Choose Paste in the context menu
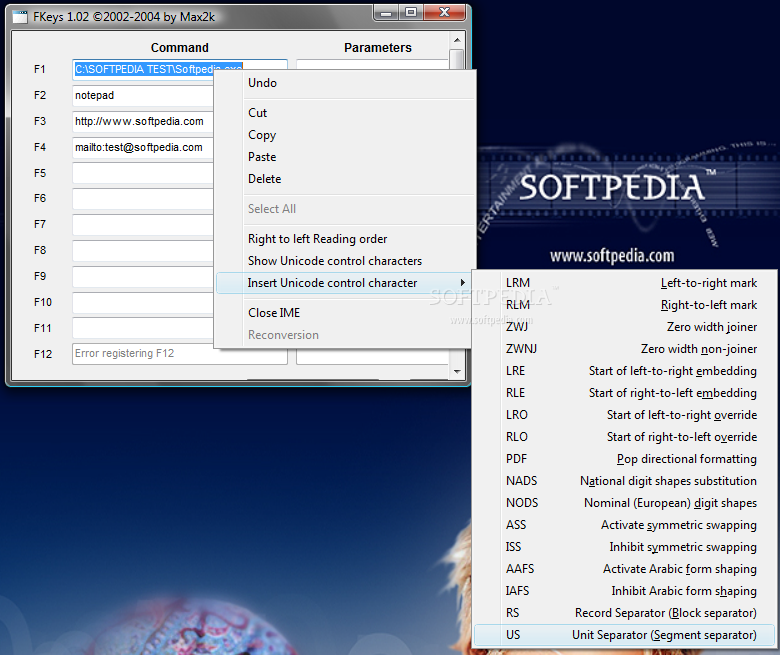780x655 pixels. click(344, 157)
